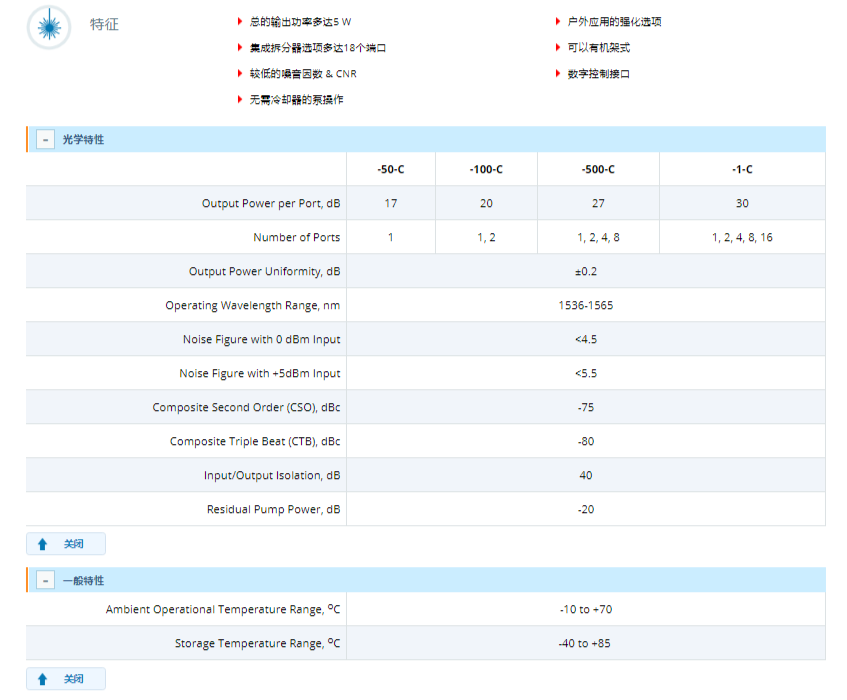
Task: Click Operating Wavelength Range, nm label
Action: [x=253, y=305]
